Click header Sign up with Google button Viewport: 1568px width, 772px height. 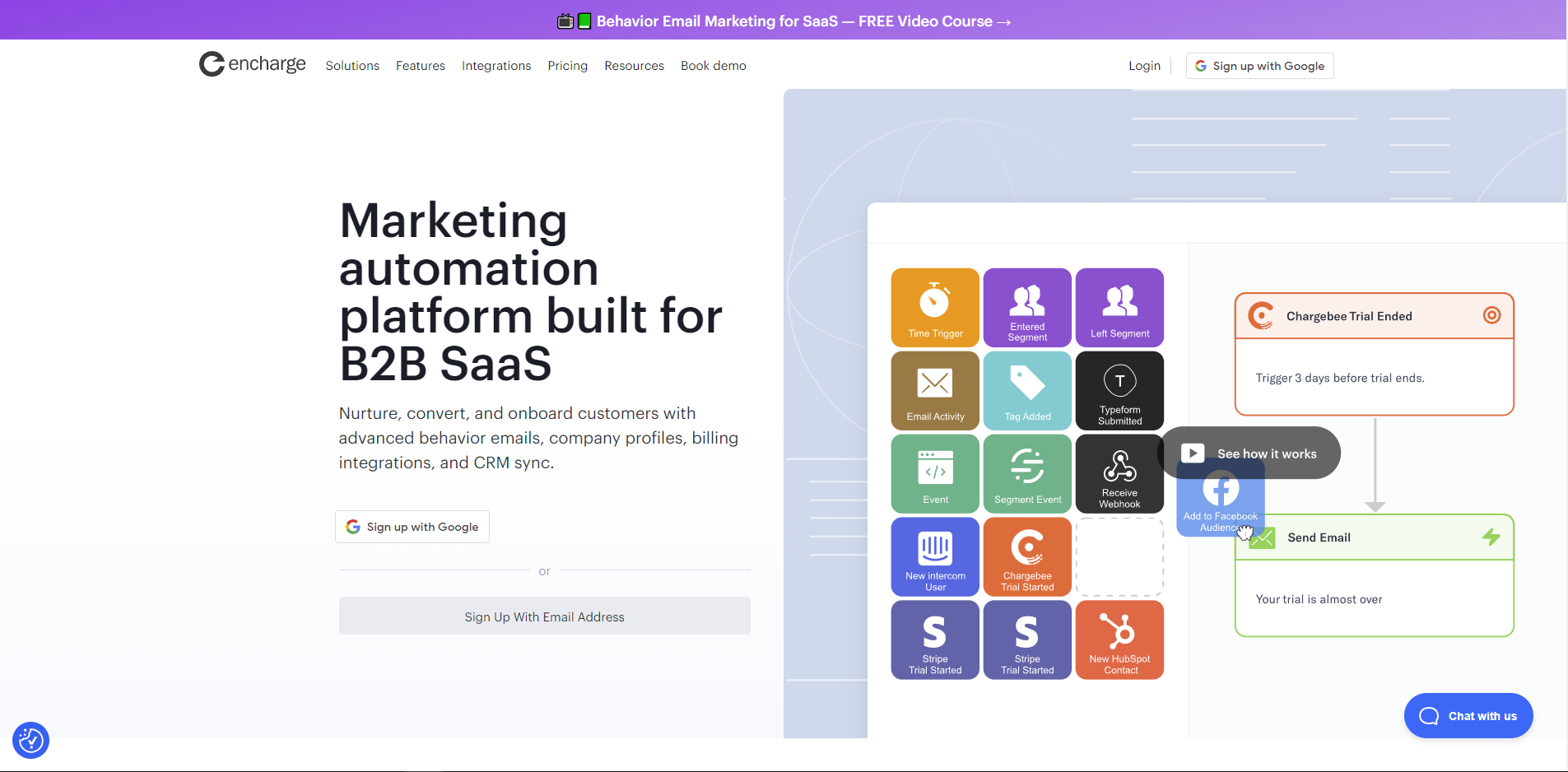coord(1259,66)
